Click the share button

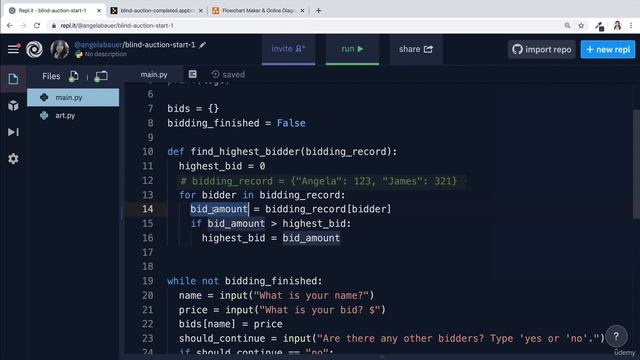(x=416, y=49)
